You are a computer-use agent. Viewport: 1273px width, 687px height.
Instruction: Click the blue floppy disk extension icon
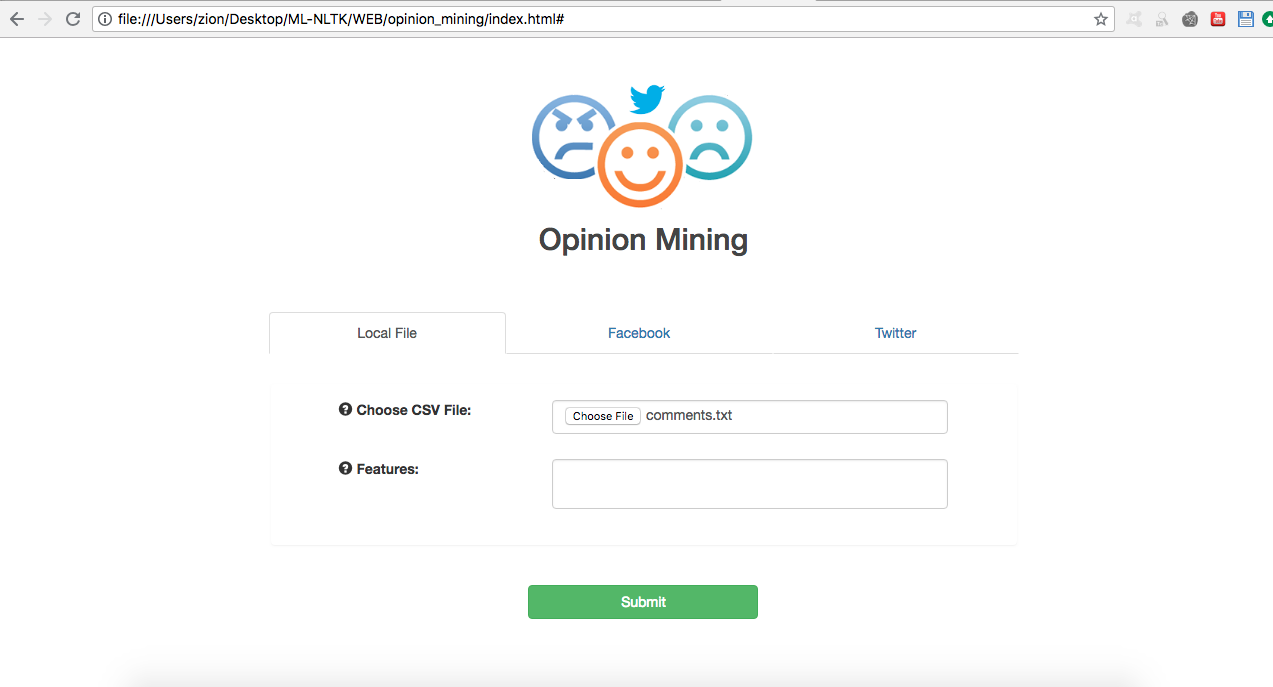click(1245, 19)
